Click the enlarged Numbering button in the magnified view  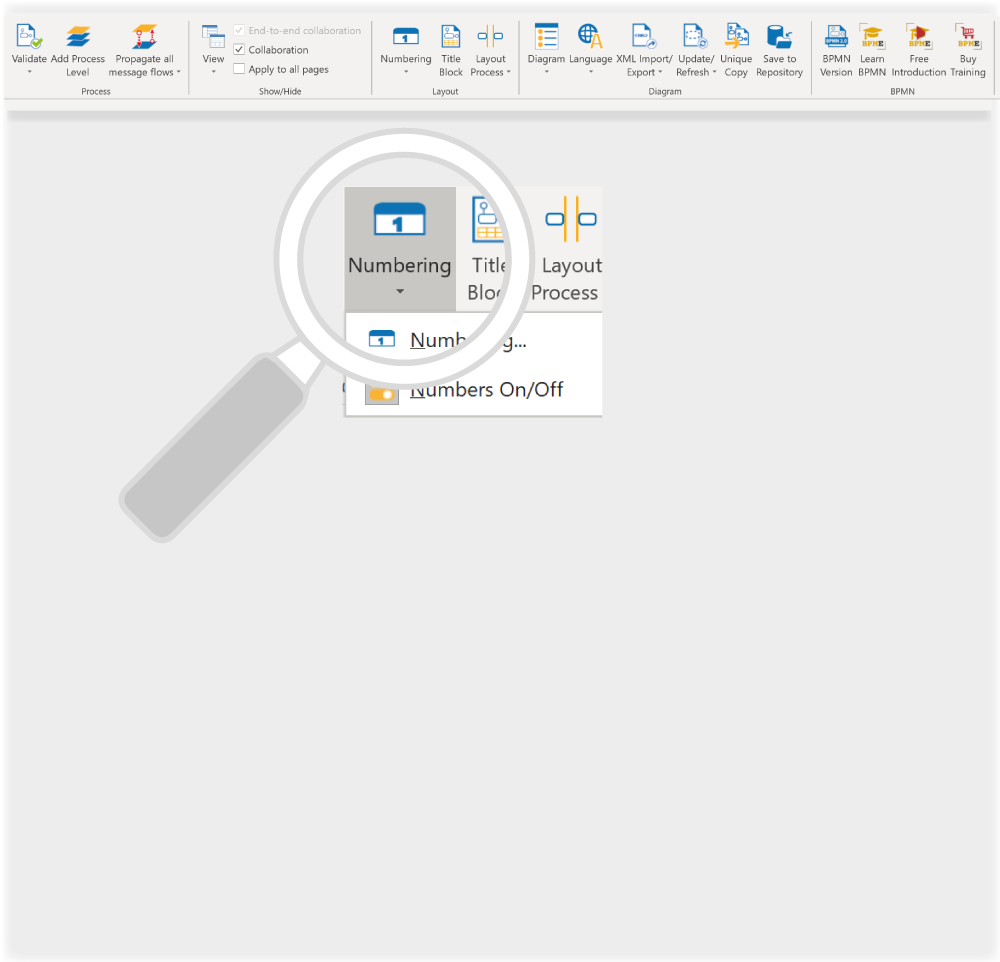click(x=400, y=249)
